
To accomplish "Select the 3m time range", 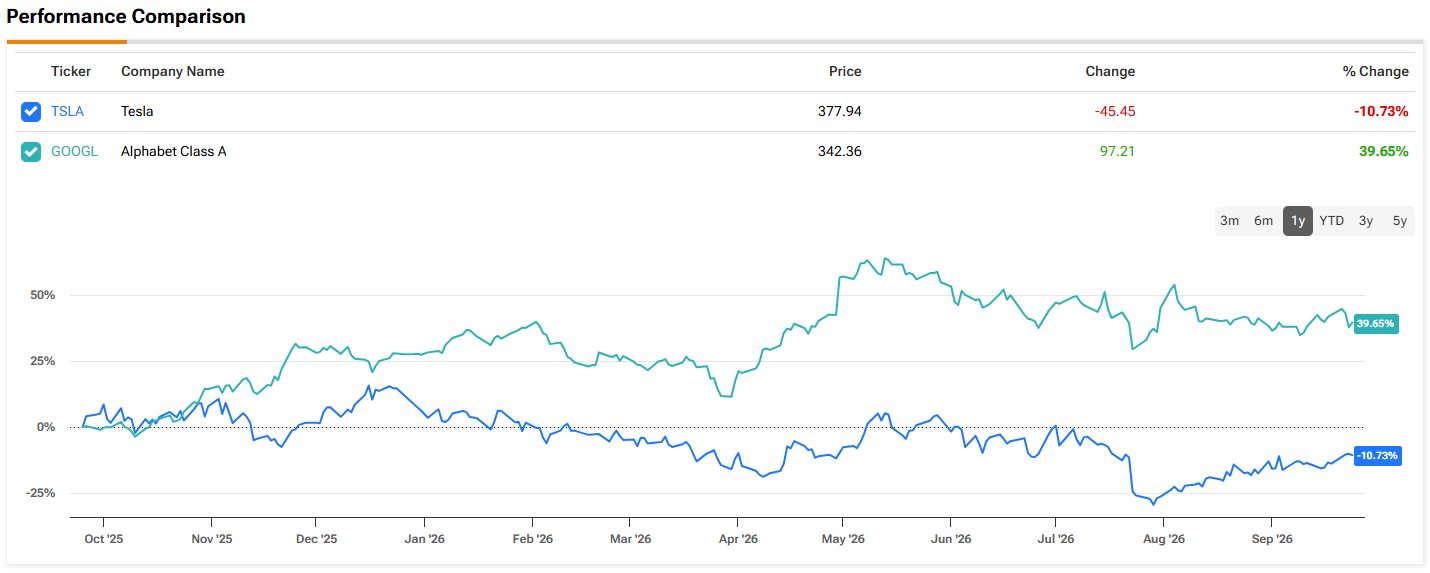I will 1230,221.
